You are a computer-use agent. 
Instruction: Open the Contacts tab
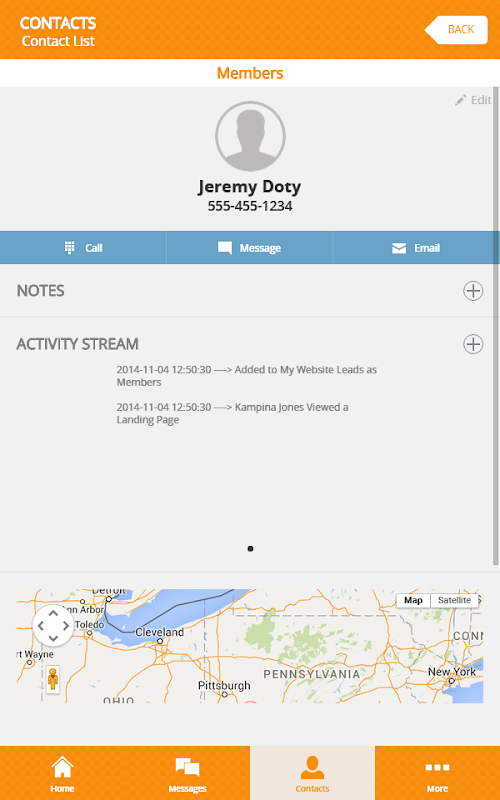312,773
